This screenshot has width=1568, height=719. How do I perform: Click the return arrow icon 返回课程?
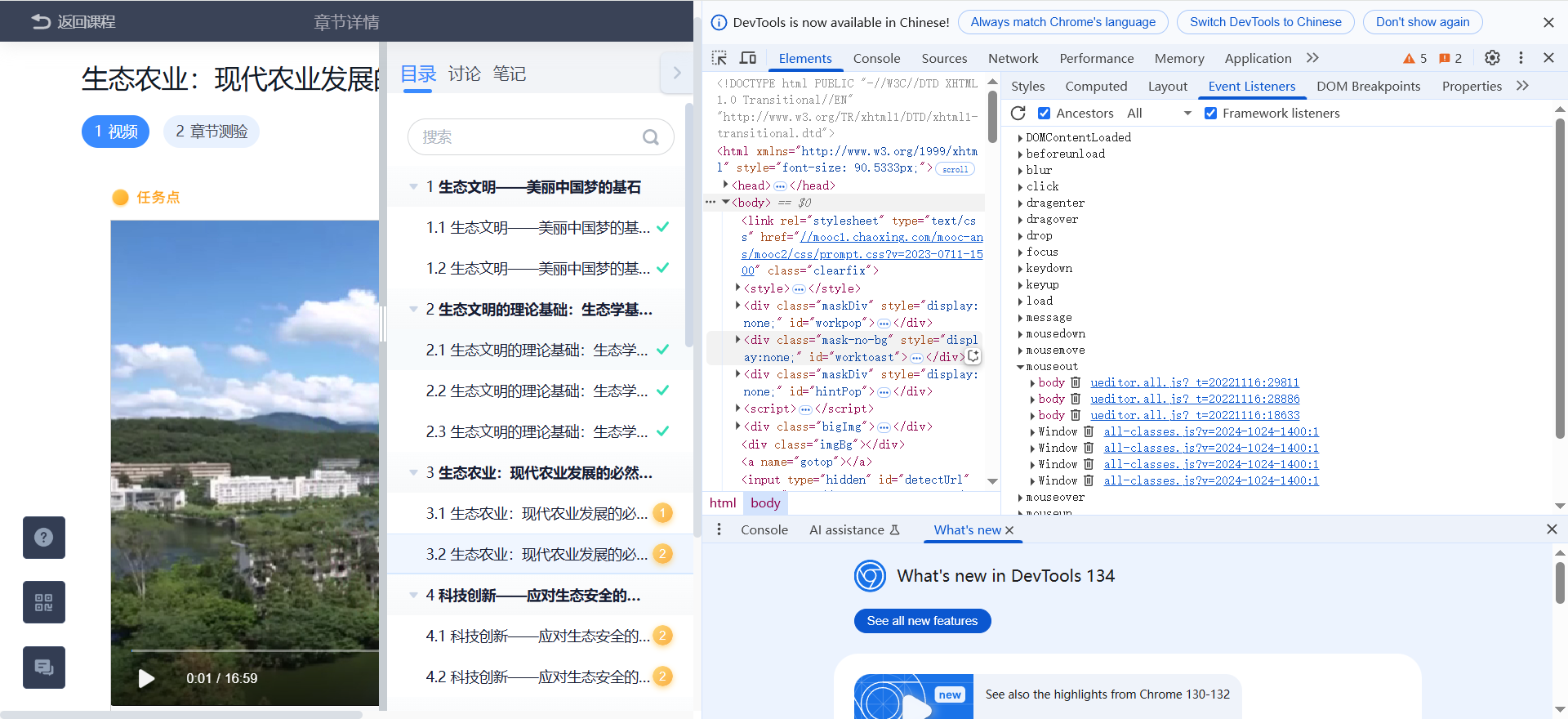coord(41,22)
